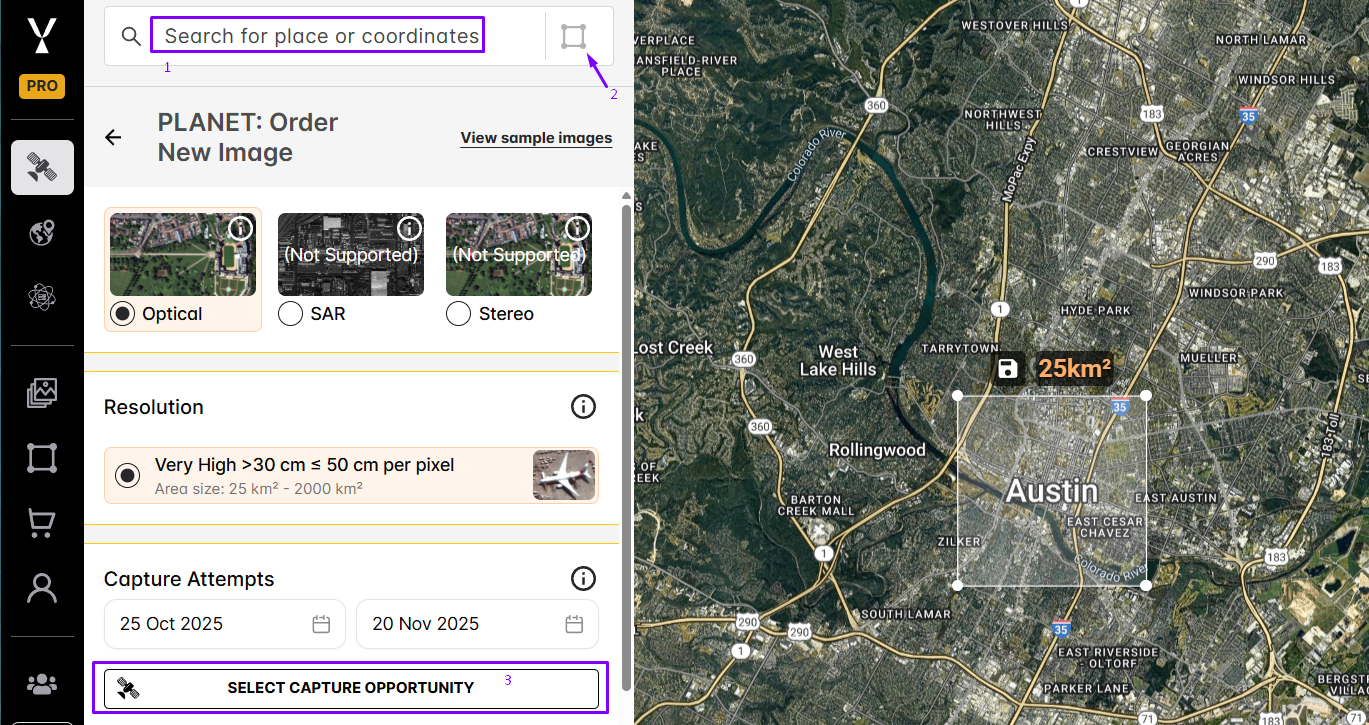The height and width of the screenshot is (725, 1369).
Task: Select the area-of-interest square icon in sidebar
Action: (42, 458)
